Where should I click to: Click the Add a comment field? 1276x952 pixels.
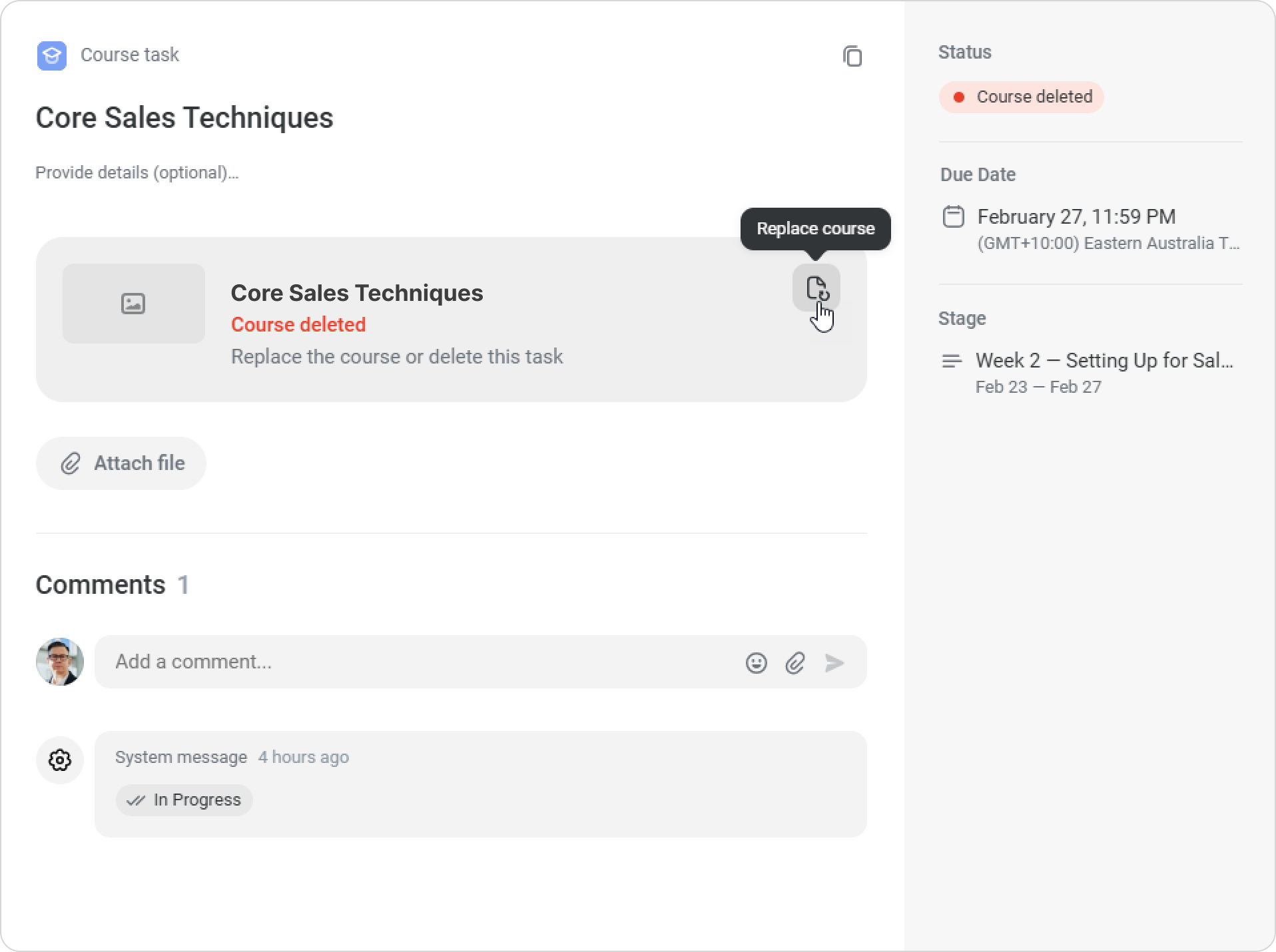(x=420, y=662)
